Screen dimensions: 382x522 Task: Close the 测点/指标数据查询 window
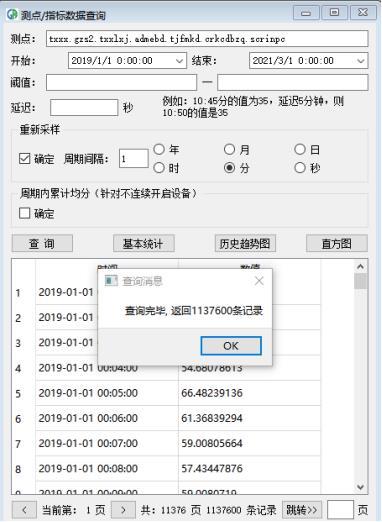(x=363, y=13)
